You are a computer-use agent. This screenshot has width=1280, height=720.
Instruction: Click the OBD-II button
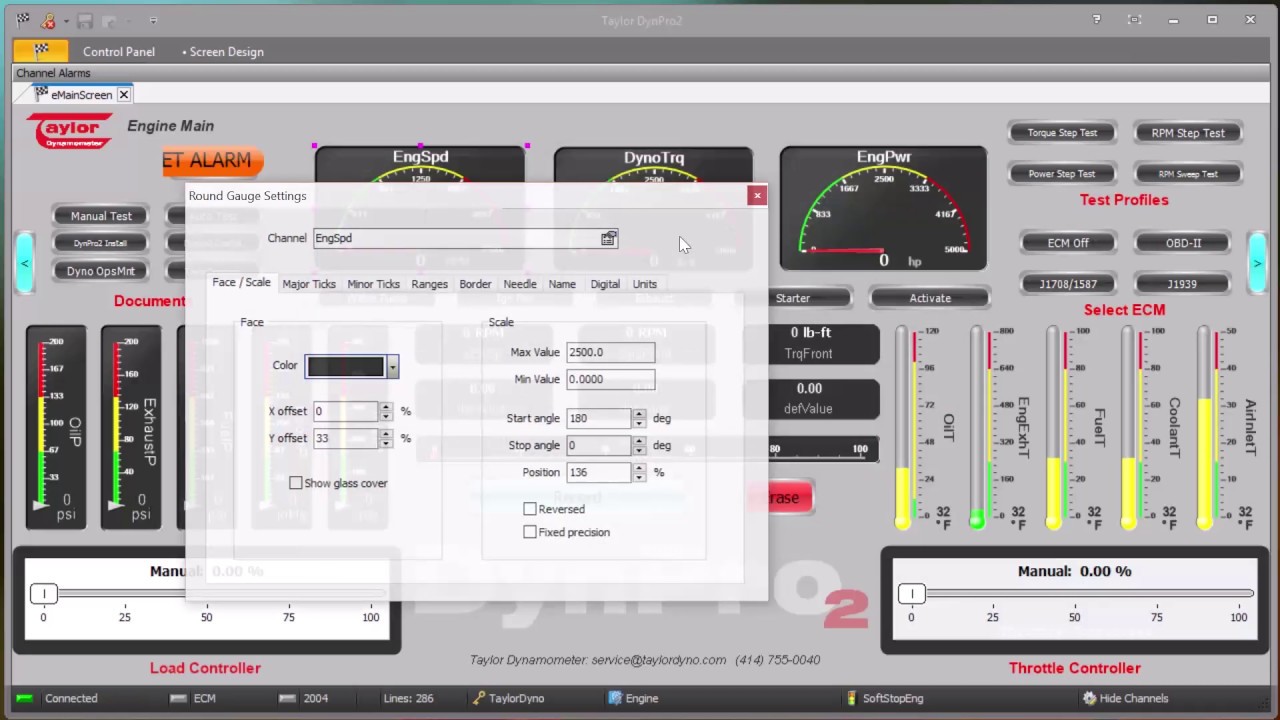coord(1184,243)
